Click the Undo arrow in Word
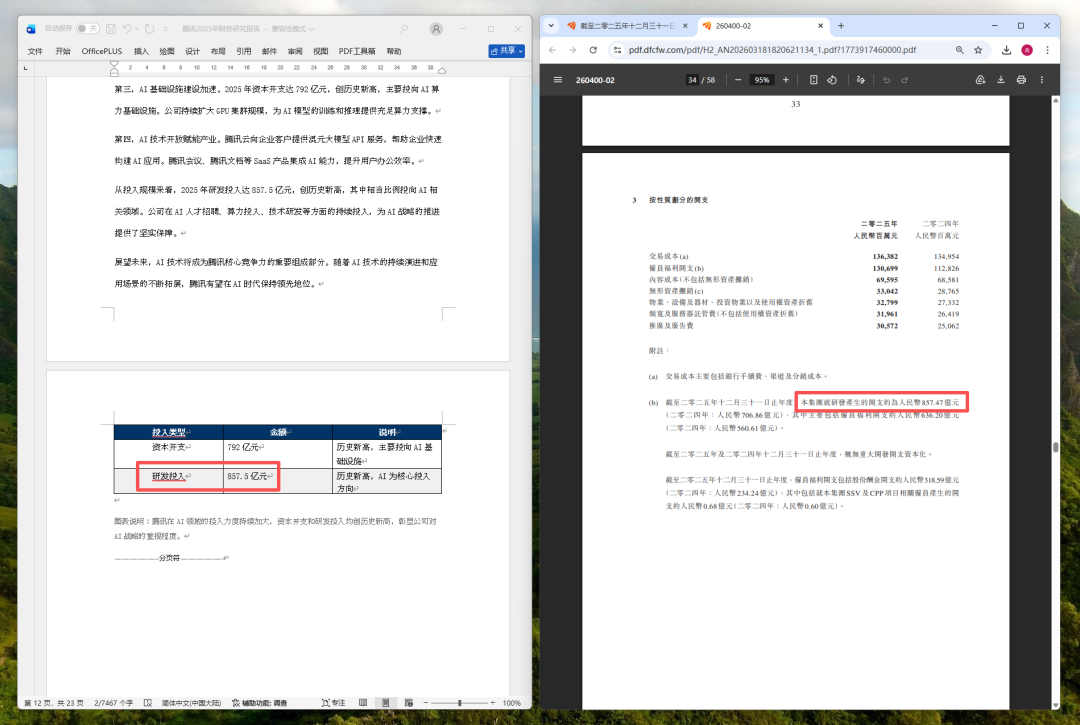This screenshot has height=725, width=1080. tap(127, 28)
